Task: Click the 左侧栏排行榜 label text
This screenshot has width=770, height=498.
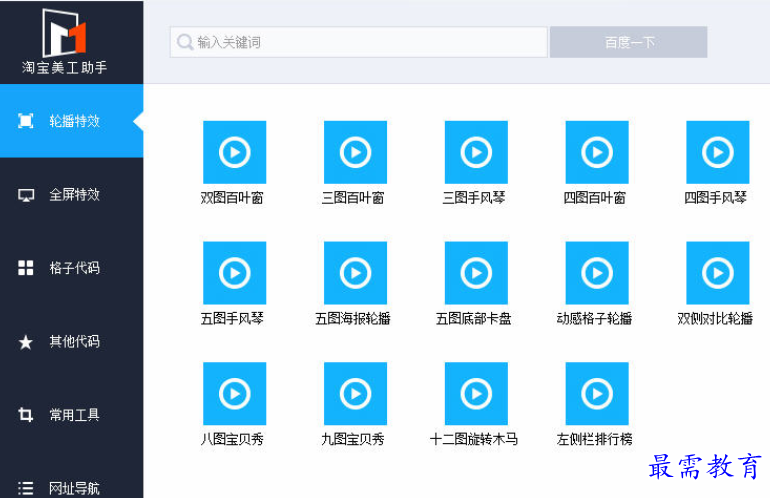Action: point(594,439)
